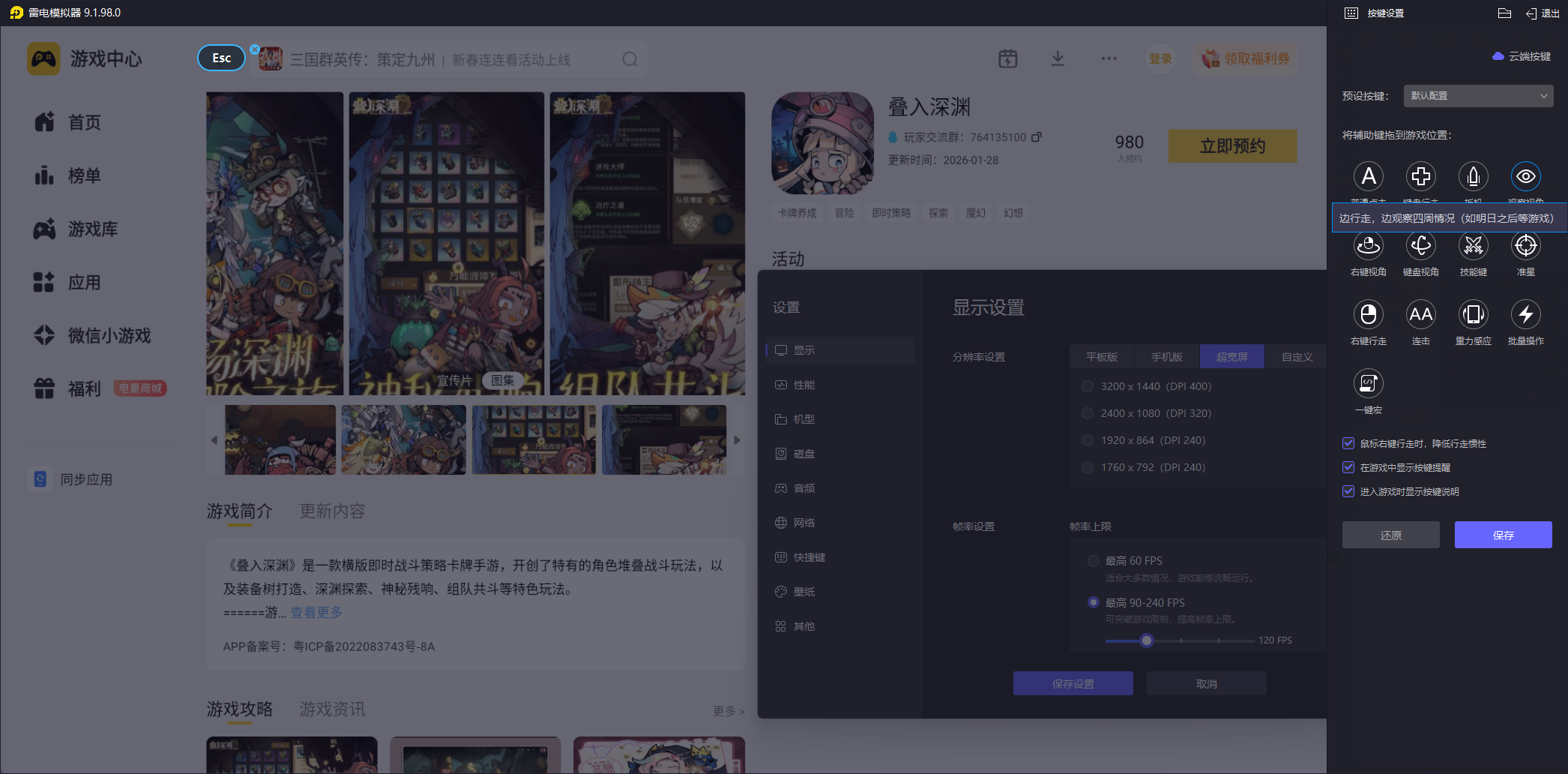Open the 游戏资讯 tab
This screenshot has width=1568, height=774.
pos(332,709)
